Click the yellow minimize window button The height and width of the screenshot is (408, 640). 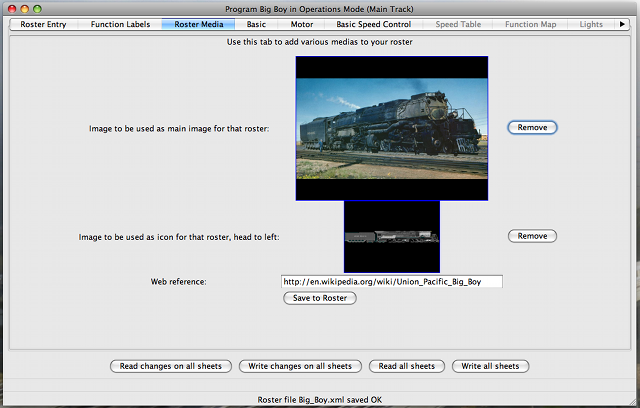point(24,9)
